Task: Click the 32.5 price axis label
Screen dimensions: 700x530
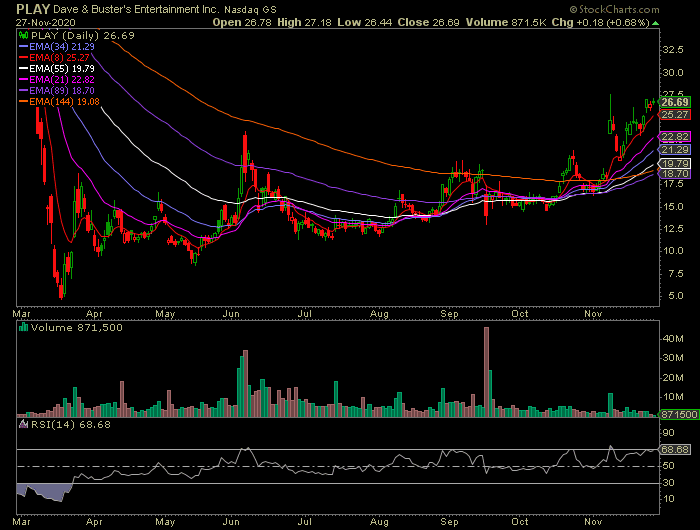Action: [x=673, y=50]
